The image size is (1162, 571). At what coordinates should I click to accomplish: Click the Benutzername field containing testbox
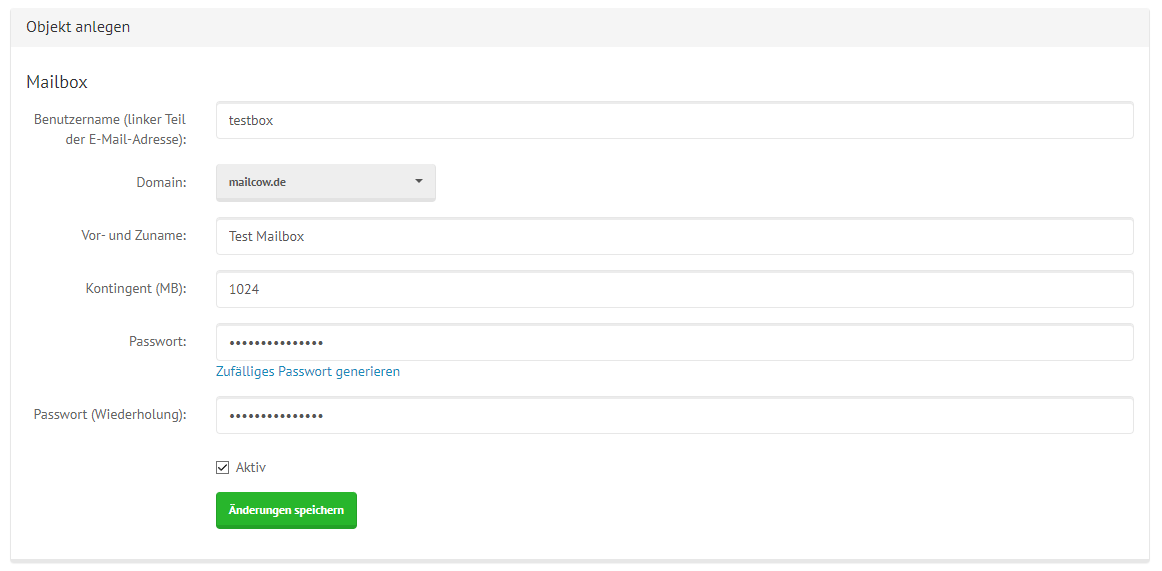click(674, 120)
